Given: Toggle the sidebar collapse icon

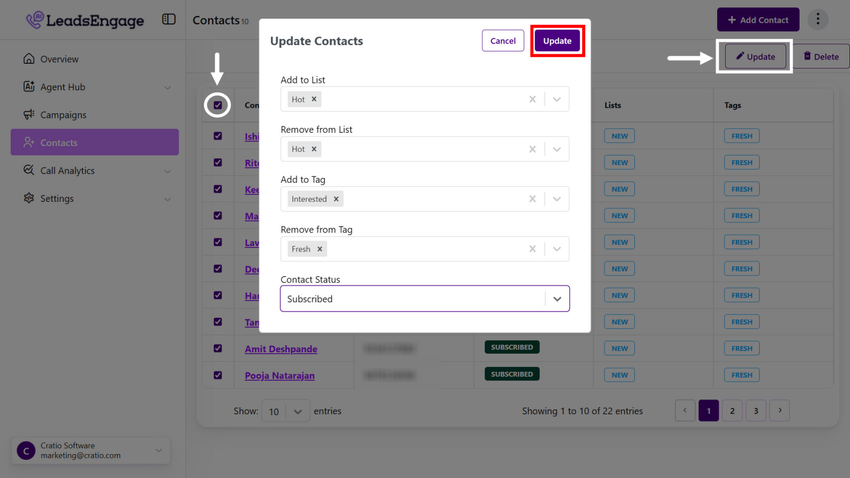Looking at the screenshot, I should [169, 20].
